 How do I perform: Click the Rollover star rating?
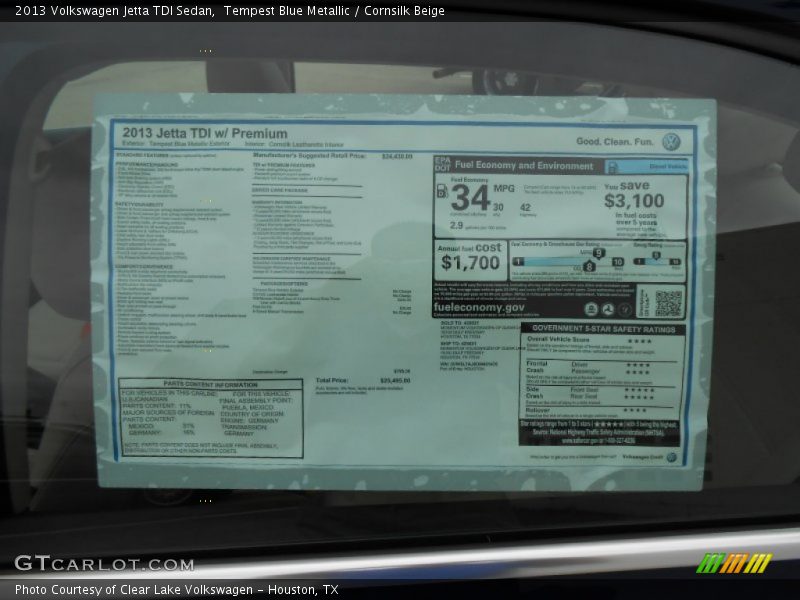635,410
